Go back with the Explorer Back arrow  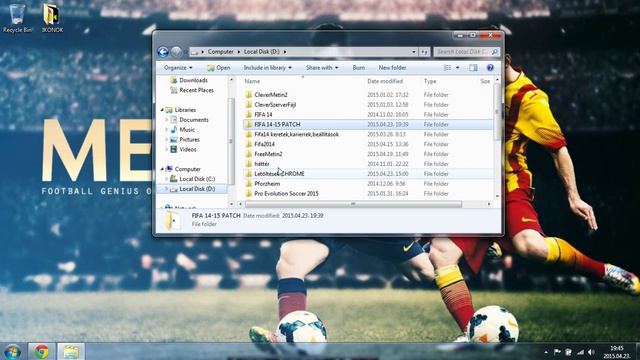[163, 52]
